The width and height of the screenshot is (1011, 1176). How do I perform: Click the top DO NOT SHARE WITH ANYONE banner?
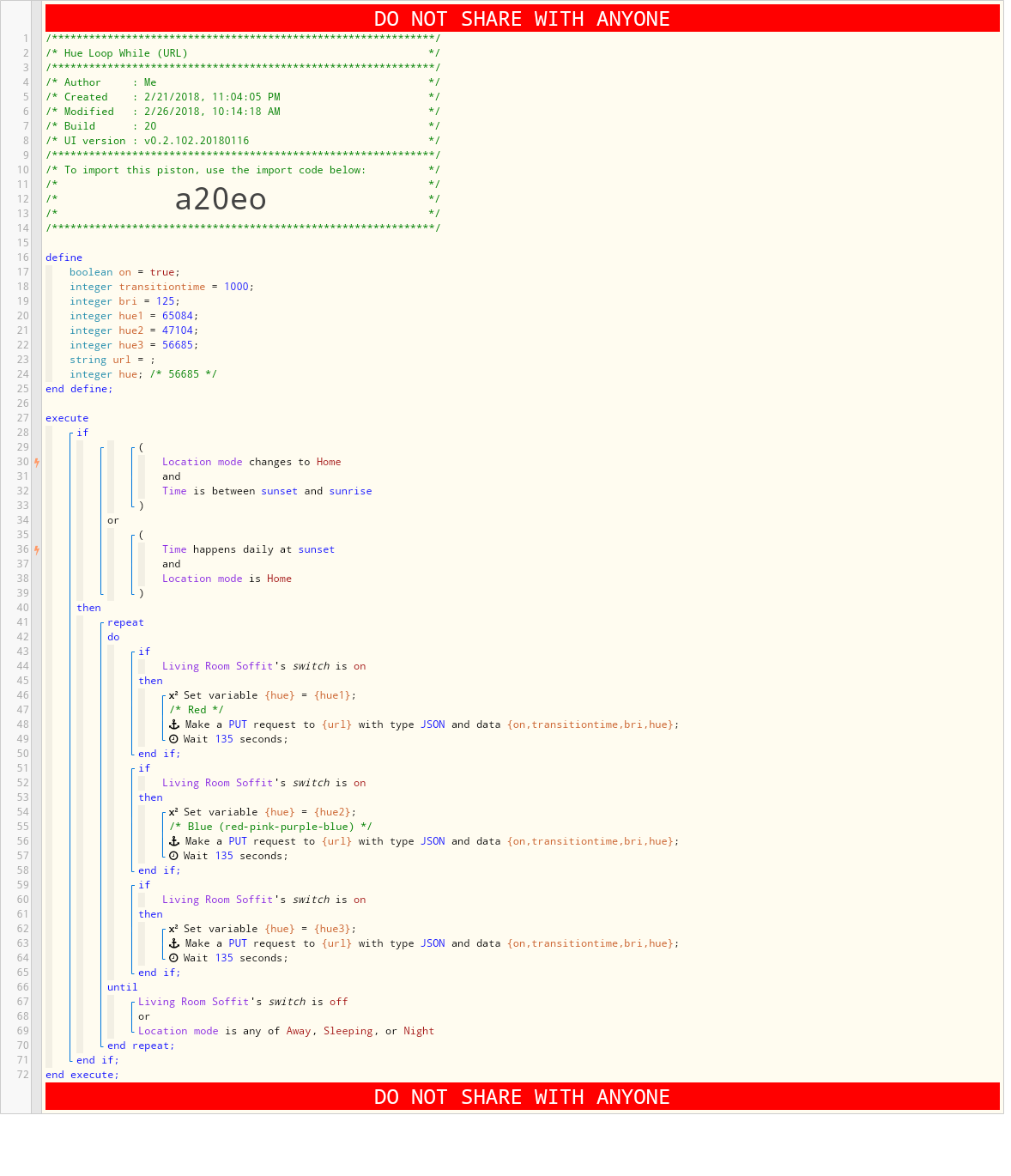pos(523,19)
